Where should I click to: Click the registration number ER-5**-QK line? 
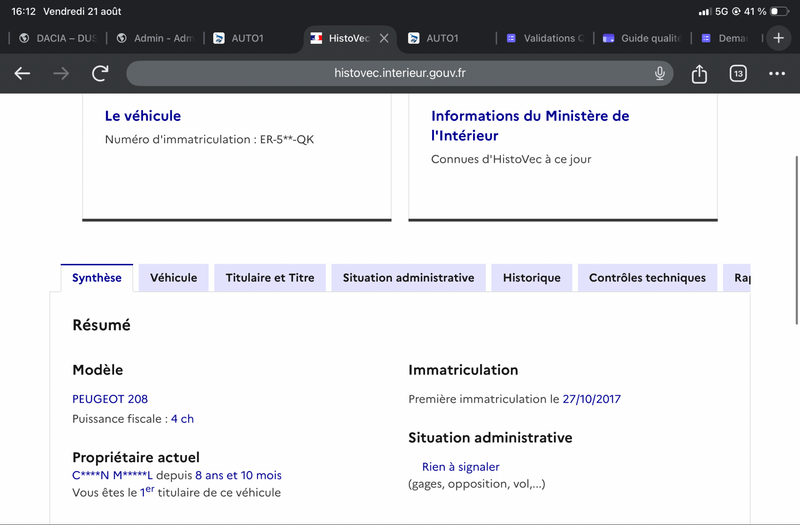click(209, 139)
